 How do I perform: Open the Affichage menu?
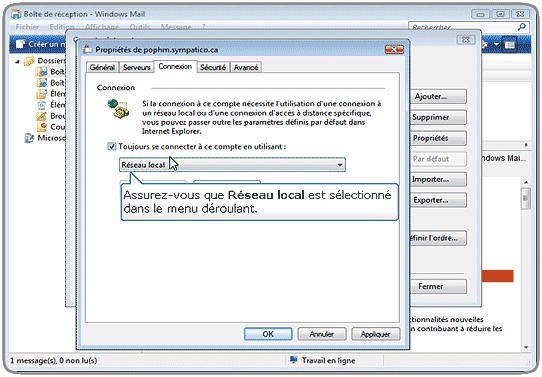pyautogui.click(x=102, y=27)
